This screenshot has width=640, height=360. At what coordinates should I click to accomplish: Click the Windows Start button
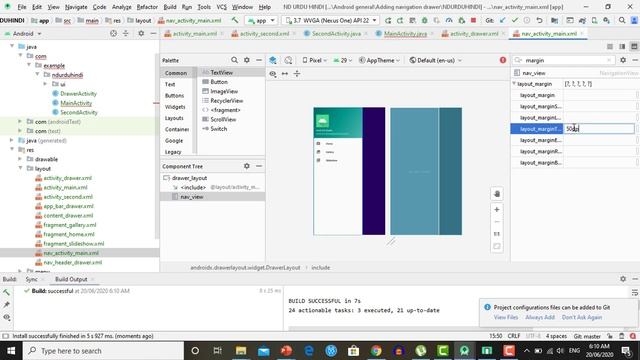(11, 351)
